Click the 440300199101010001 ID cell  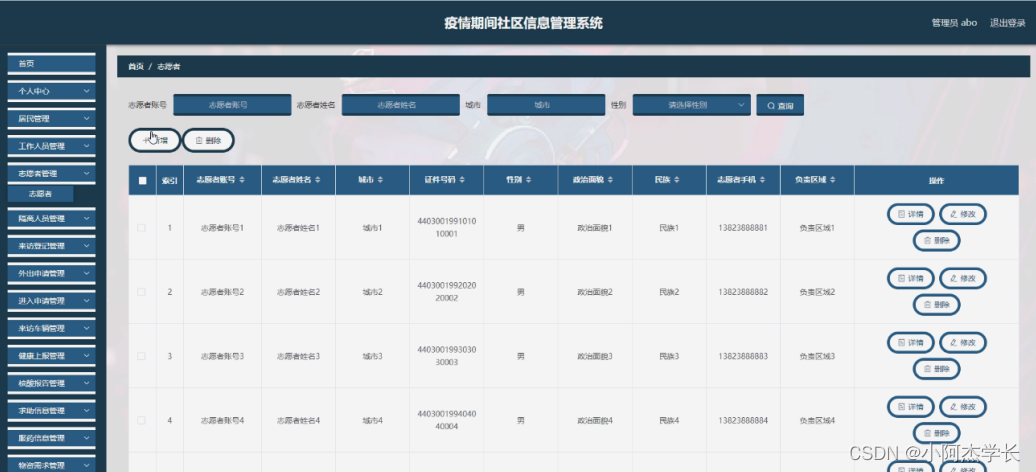click(447, 227)
